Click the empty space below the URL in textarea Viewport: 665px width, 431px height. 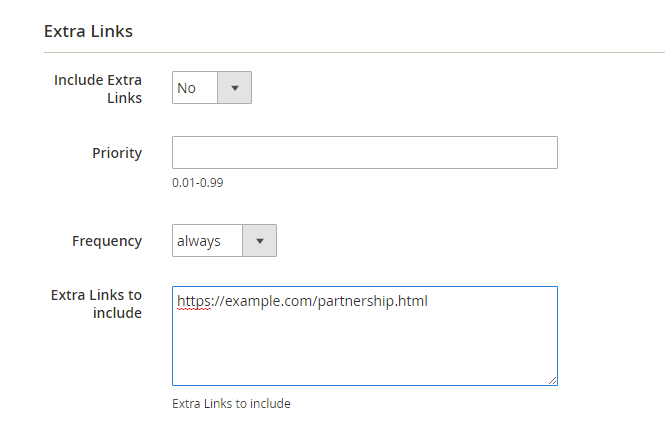tap(364, 350)
